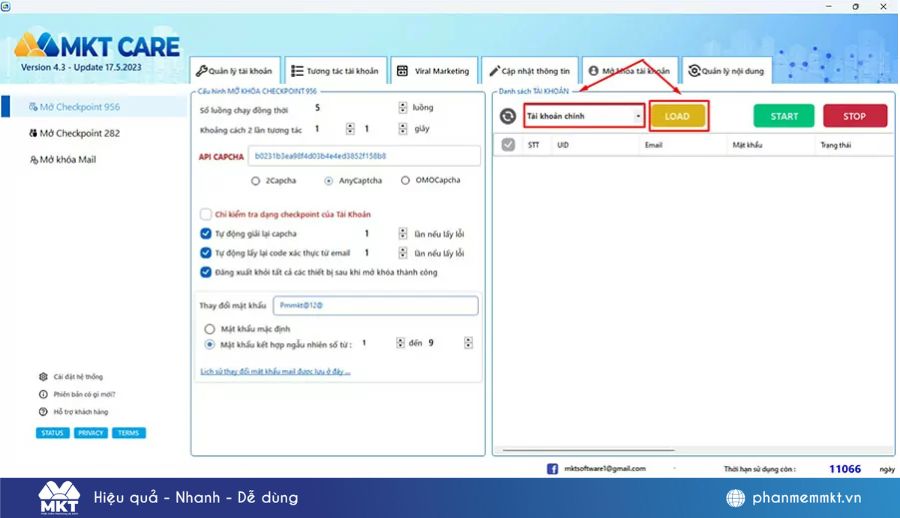Open the Tài khoản chính dropdown

click(584, 116)
